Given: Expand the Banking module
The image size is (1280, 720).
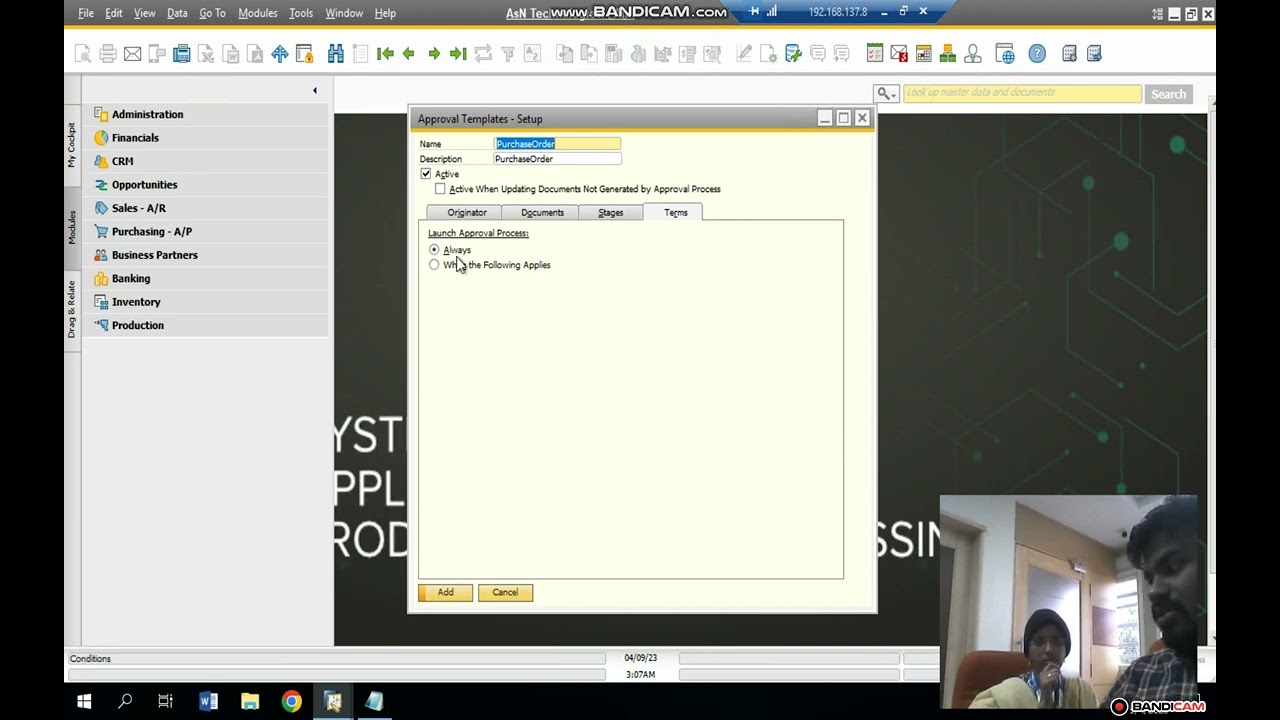Looking at the screenshot, I should tap(130, 279).
